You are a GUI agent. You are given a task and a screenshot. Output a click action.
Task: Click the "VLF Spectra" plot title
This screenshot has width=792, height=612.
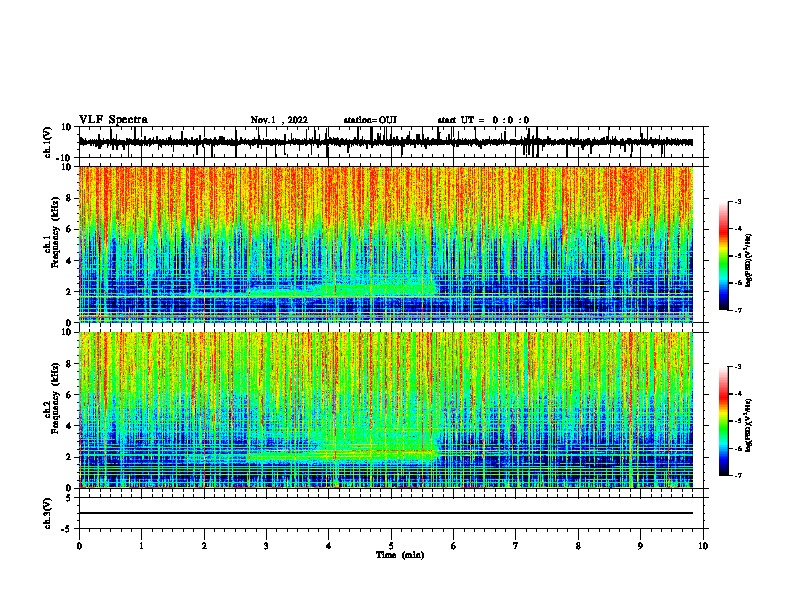click(113, 120)
